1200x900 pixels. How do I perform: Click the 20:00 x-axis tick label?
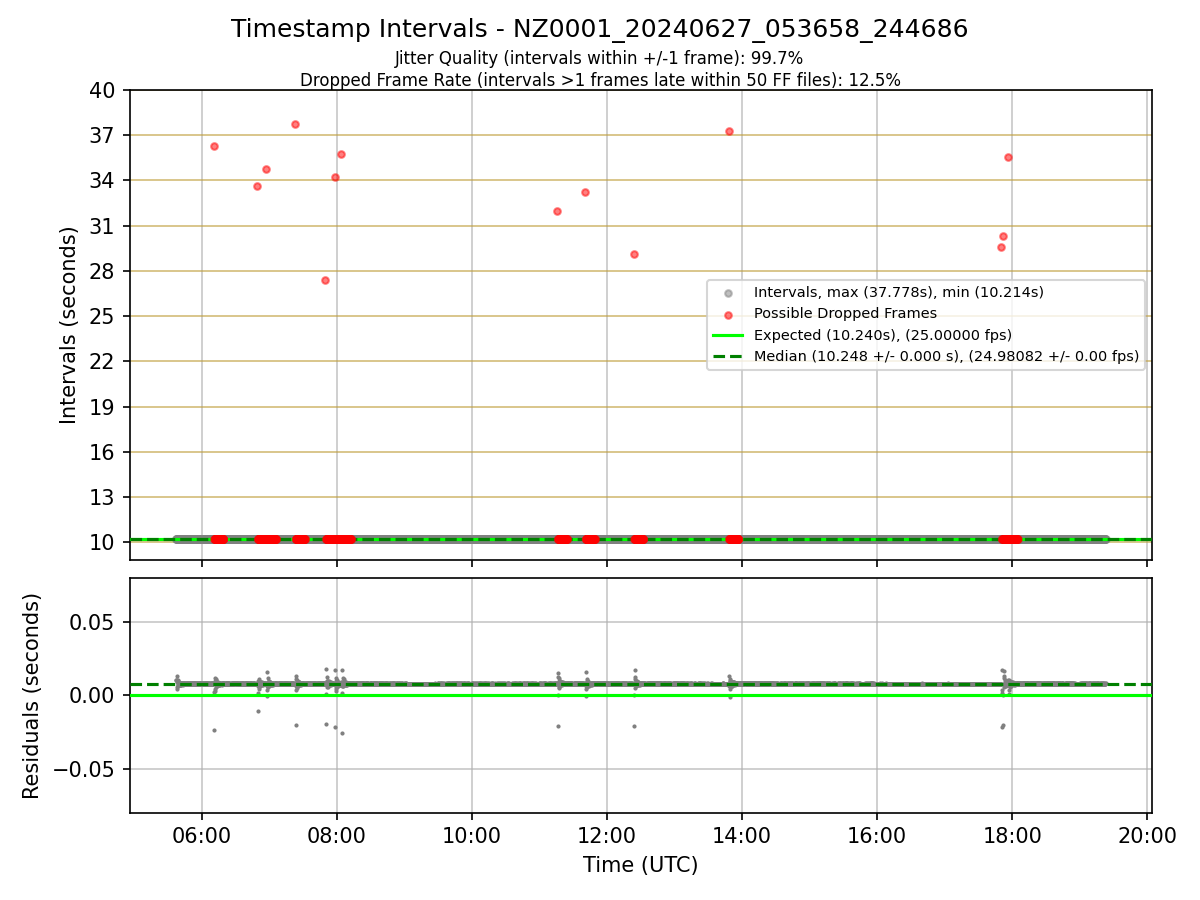[1147, 835]
